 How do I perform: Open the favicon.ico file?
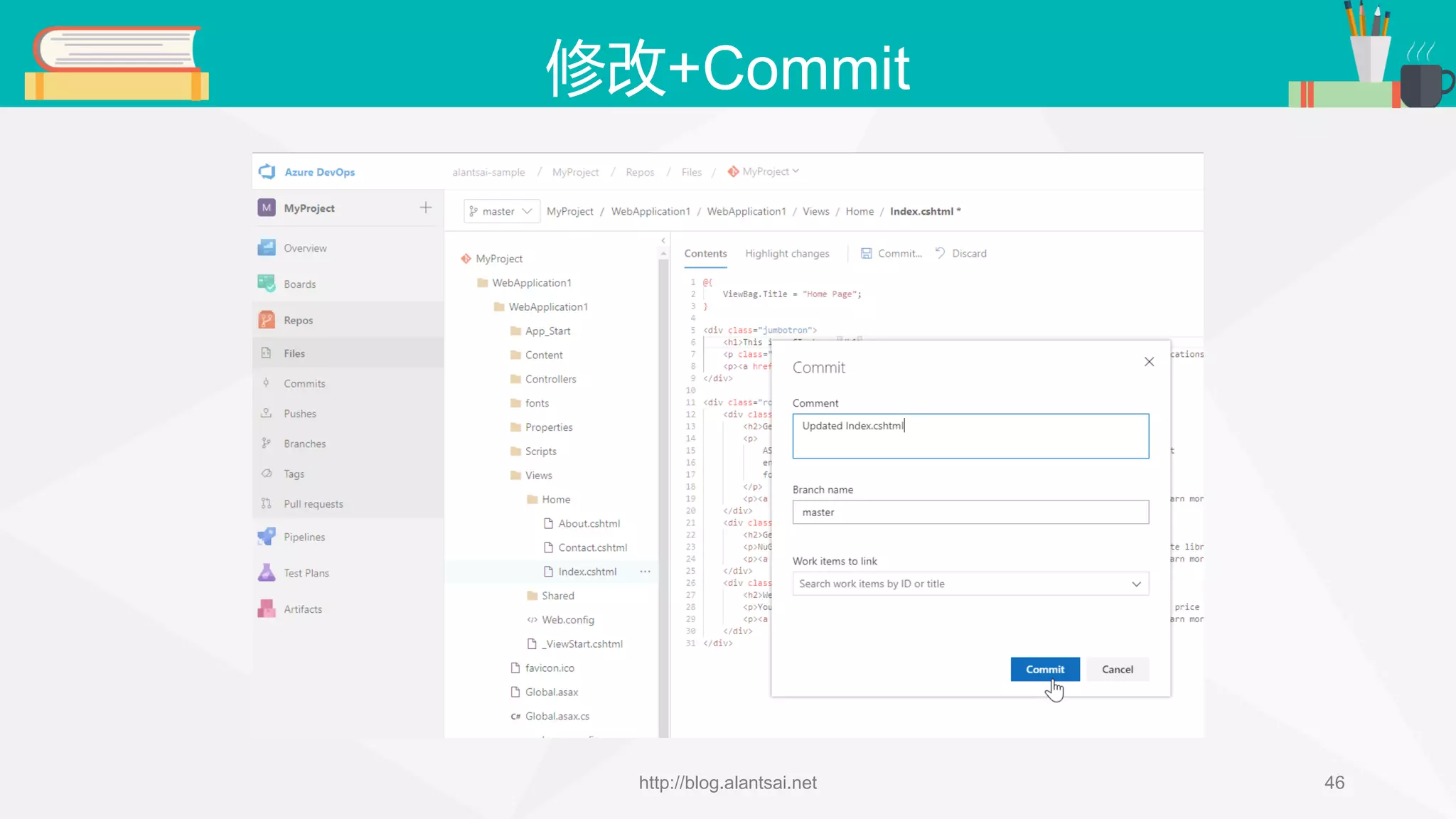tap(551, 668)
